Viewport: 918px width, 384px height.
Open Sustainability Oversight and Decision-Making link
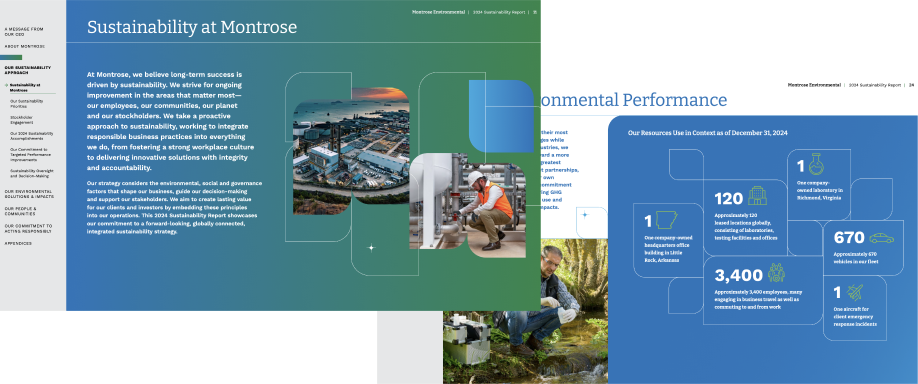(x=32, y=173)
